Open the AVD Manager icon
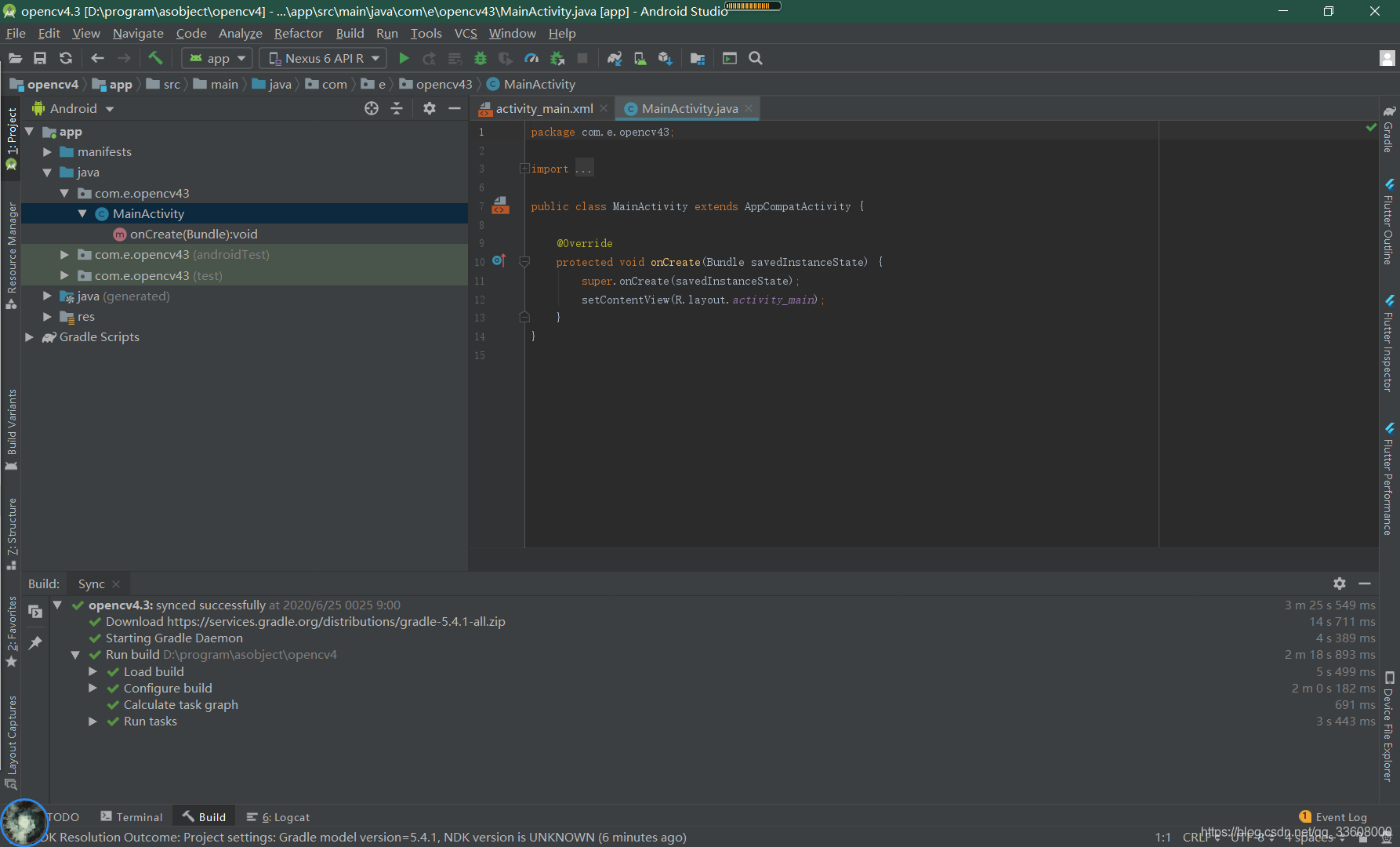This screenshot has height=847, width=1400. [x=640, y=58]
